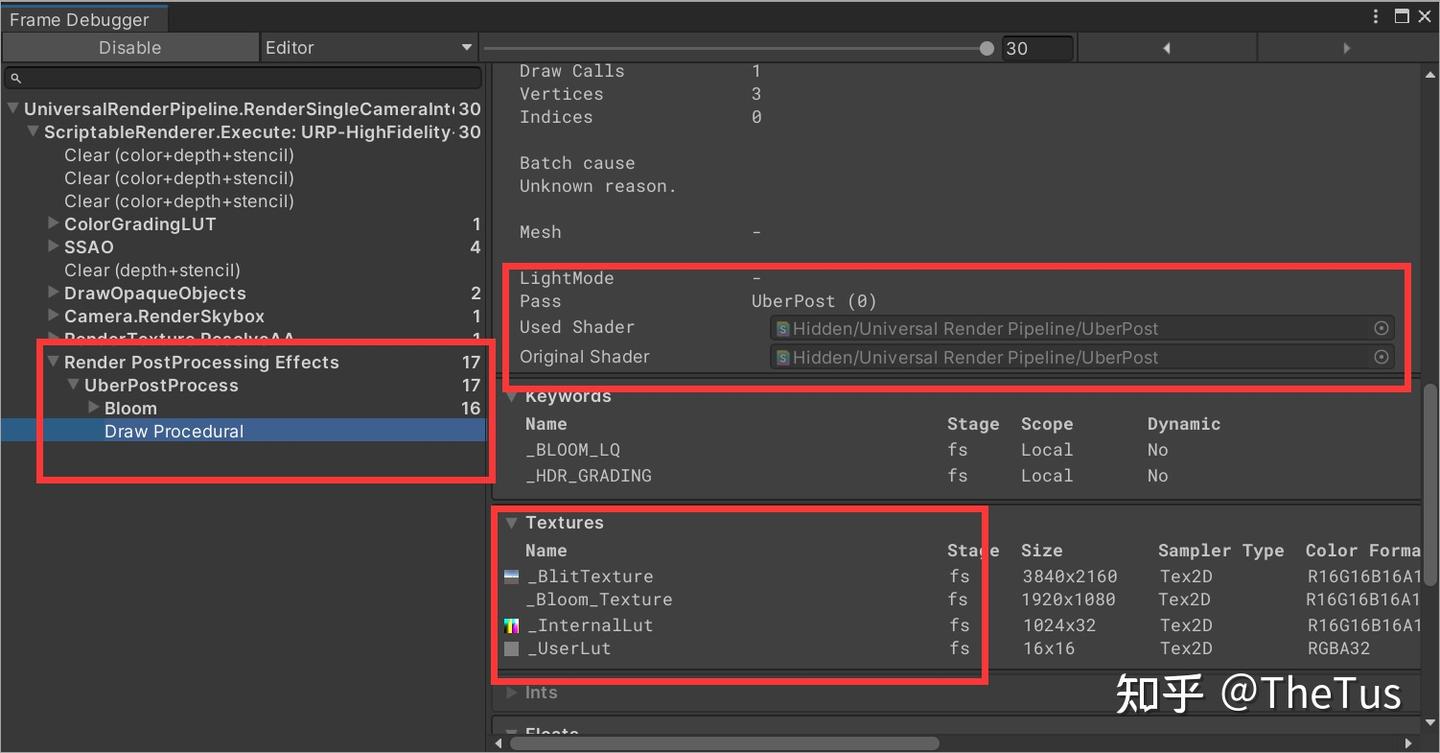Image resolution: width=1440 pixels, height=753 pixels.
Task: Open the three-dot panel menu
Action: (x=1376, y=16)
